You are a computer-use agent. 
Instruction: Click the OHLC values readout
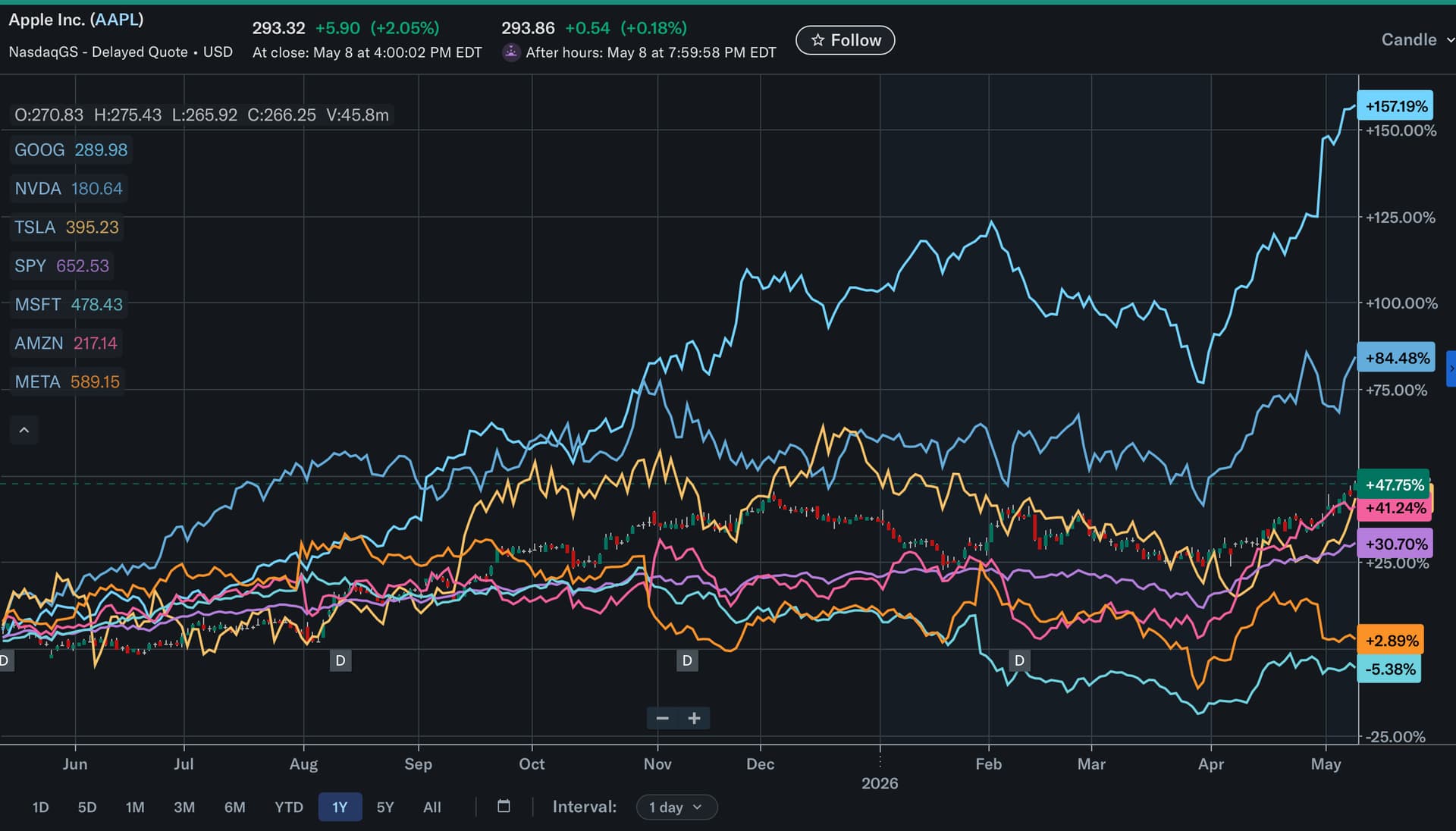[202, 115]
